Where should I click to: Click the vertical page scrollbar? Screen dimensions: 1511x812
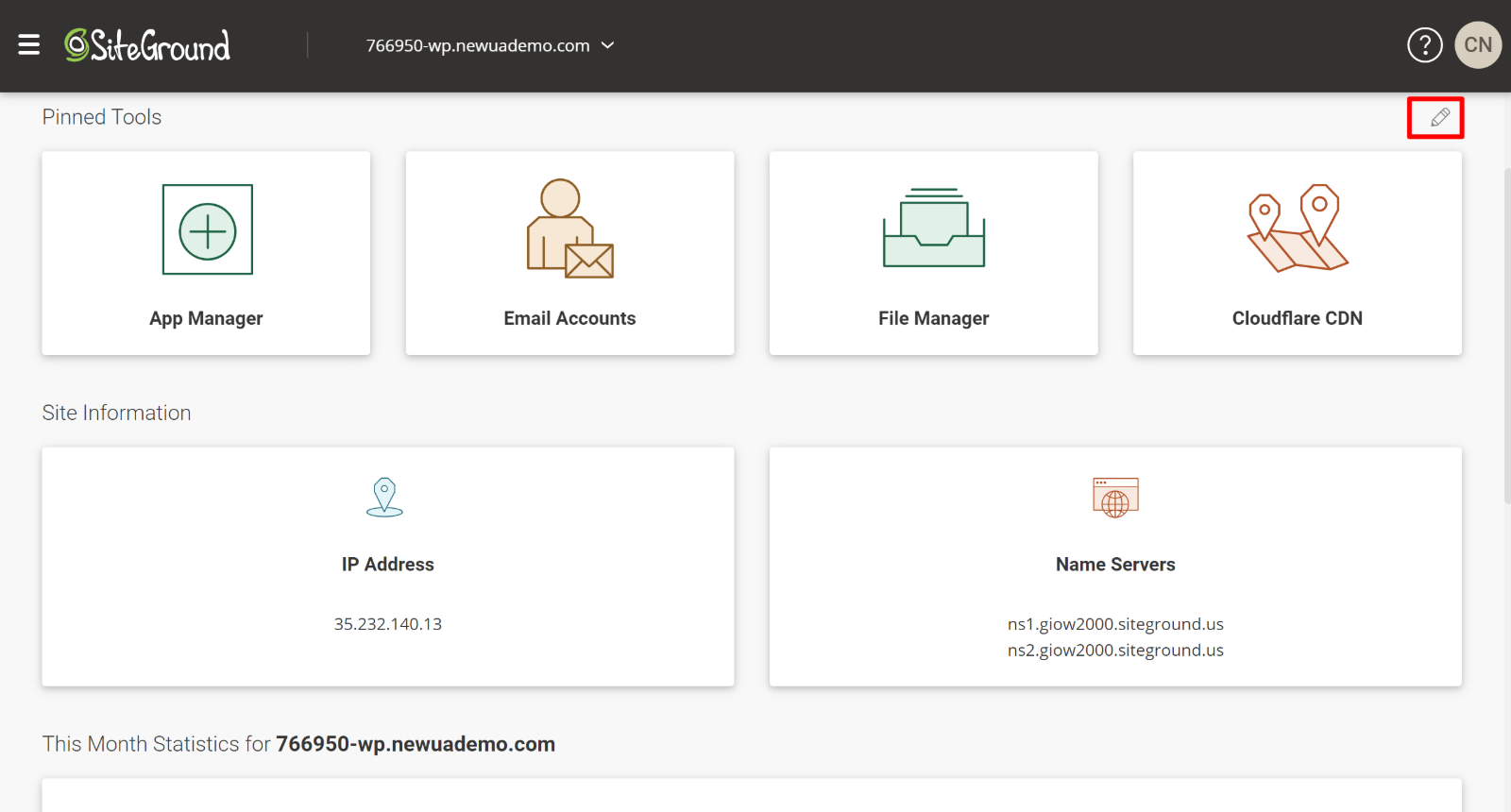click(1506, 335)
